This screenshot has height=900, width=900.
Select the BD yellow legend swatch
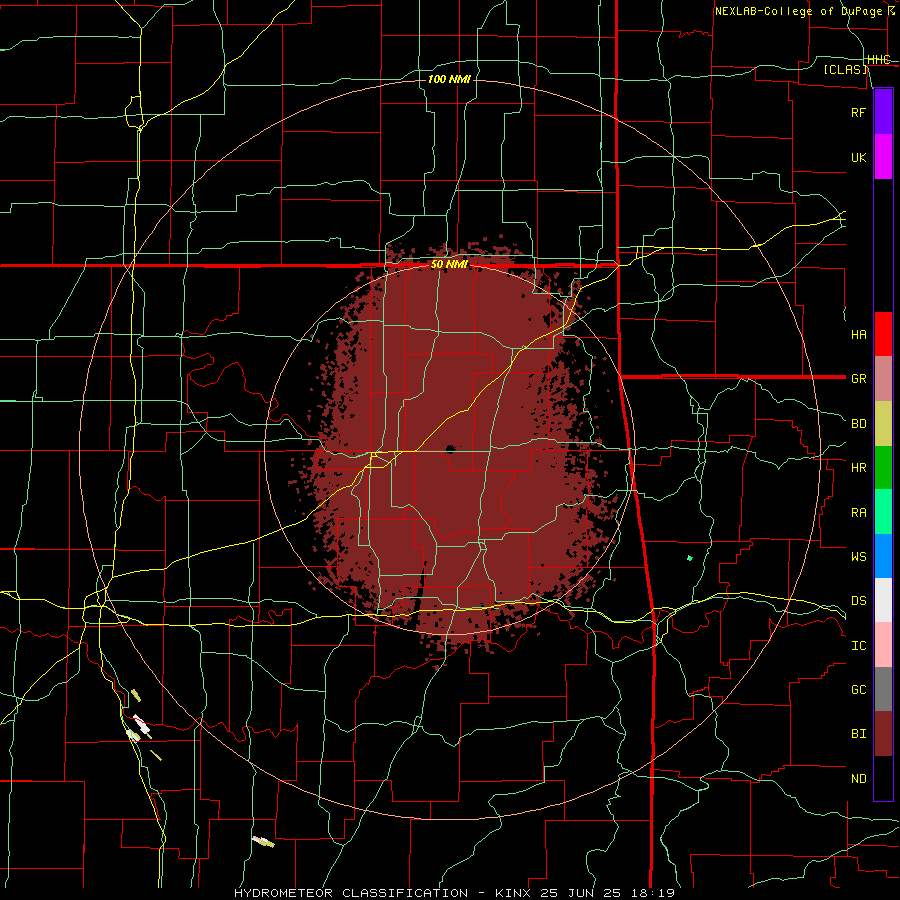[883, 424]
